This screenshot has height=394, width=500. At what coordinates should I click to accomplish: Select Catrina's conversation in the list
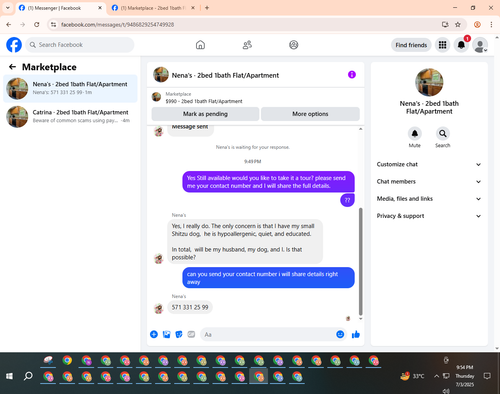click(x=70, y=117)
